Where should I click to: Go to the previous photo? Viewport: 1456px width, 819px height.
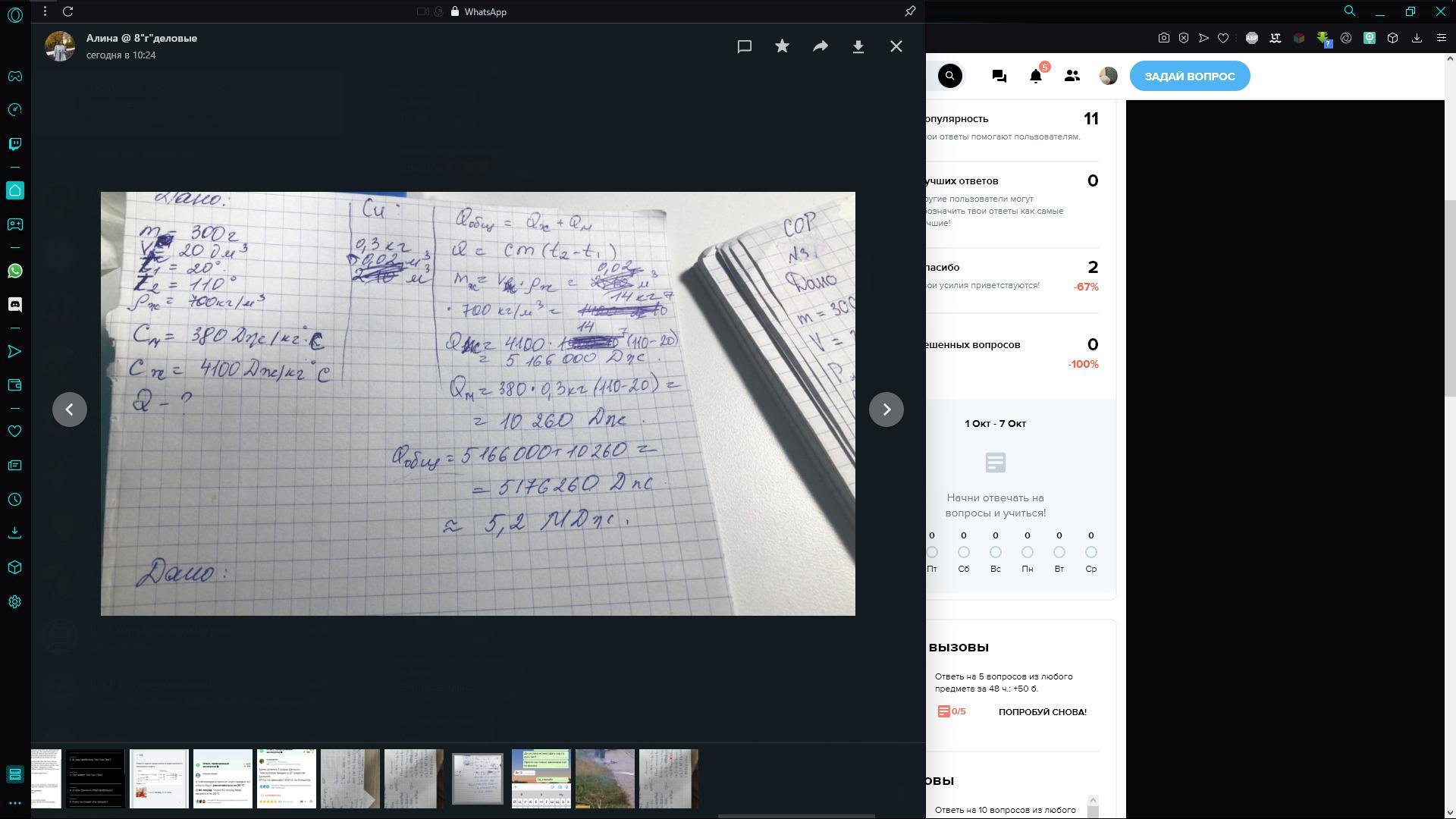coord(69,409)
